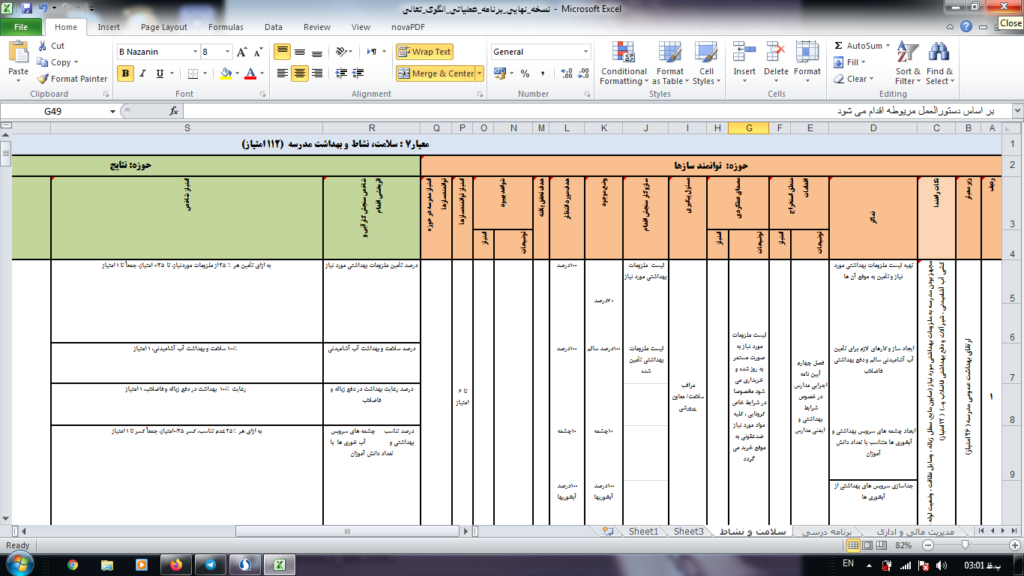Open the Format as Table gallery
The height and width of the screenshot is (576, 1024).
670,63
